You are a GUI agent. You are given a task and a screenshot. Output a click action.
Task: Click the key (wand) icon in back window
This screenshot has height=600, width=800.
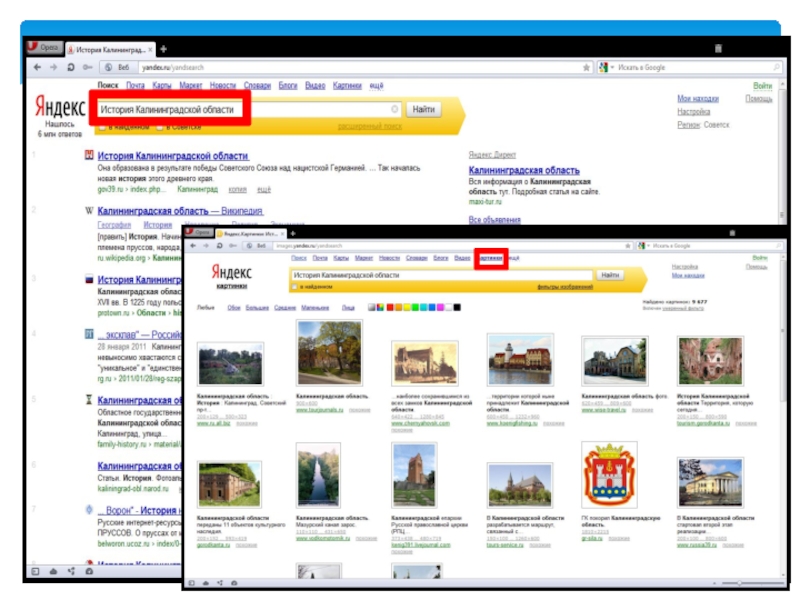(x=88, y=67)
